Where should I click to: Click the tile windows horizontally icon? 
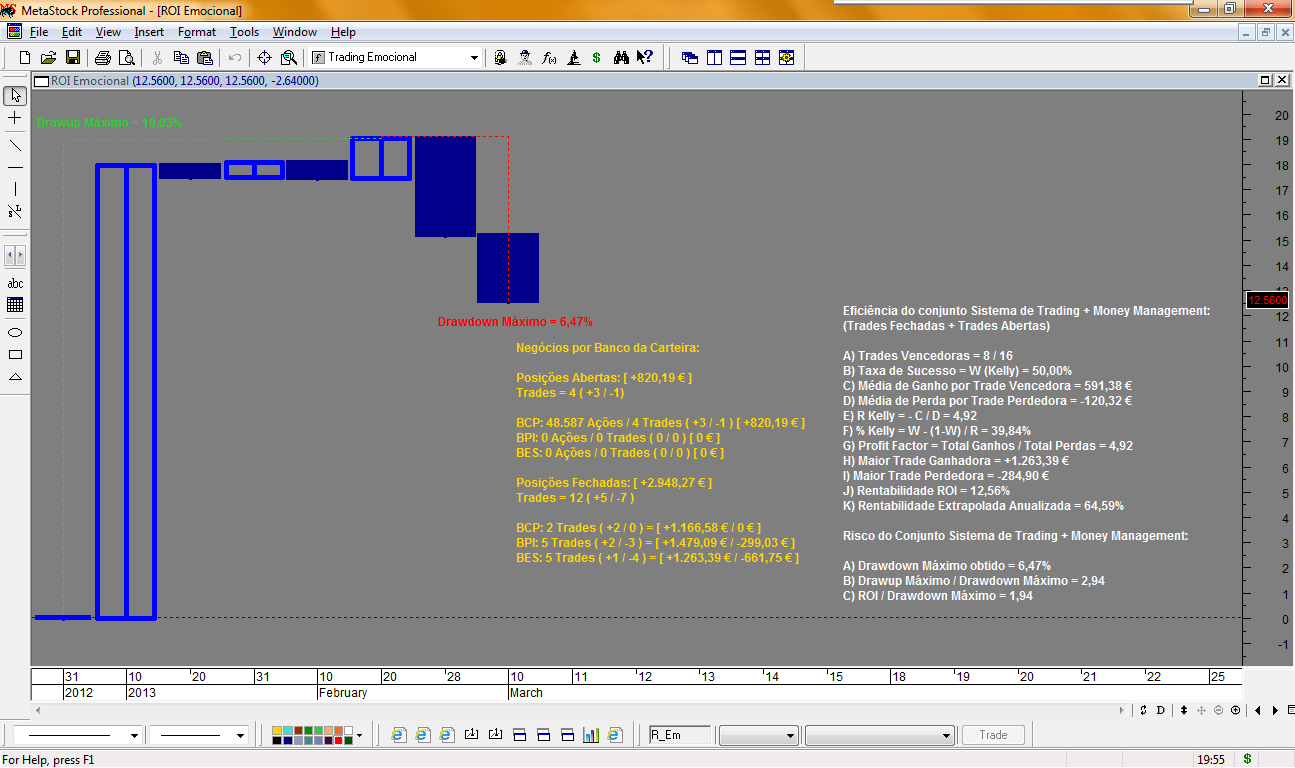pos(738,57)
